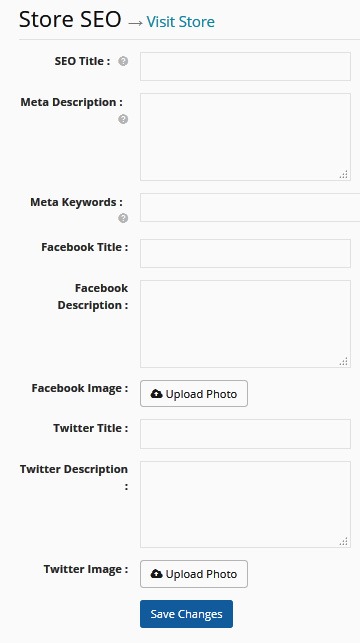Focus the Facebook Title input field
The image size is (360, 643).
(245, 253)
